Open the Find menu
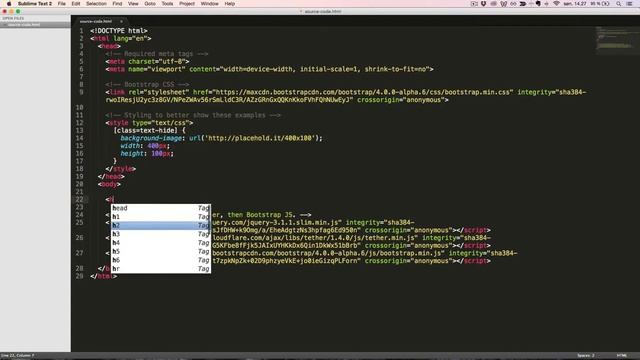640x360 pixels. 117,4
